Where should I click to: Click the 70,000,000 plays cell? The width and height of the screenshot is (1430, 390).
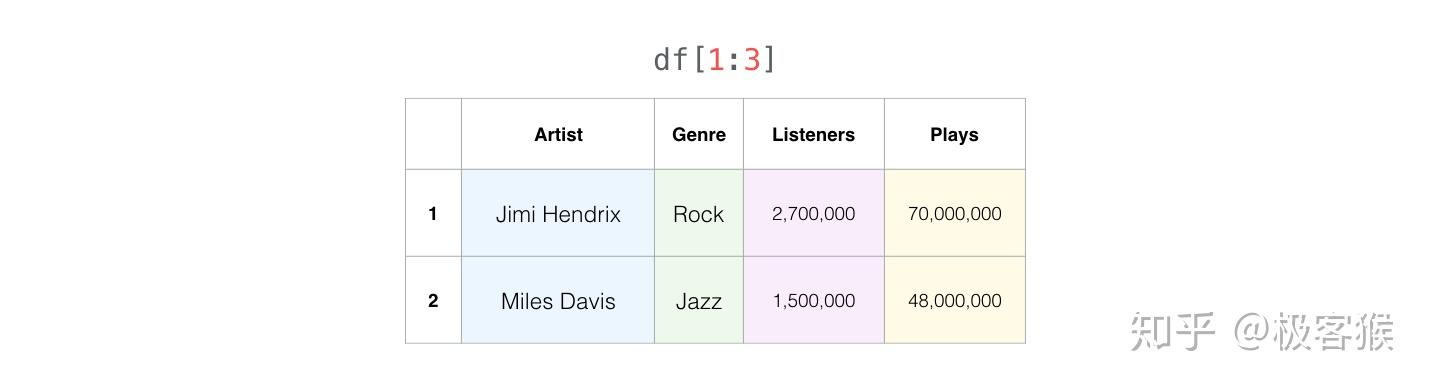click(x=955, y=213)
